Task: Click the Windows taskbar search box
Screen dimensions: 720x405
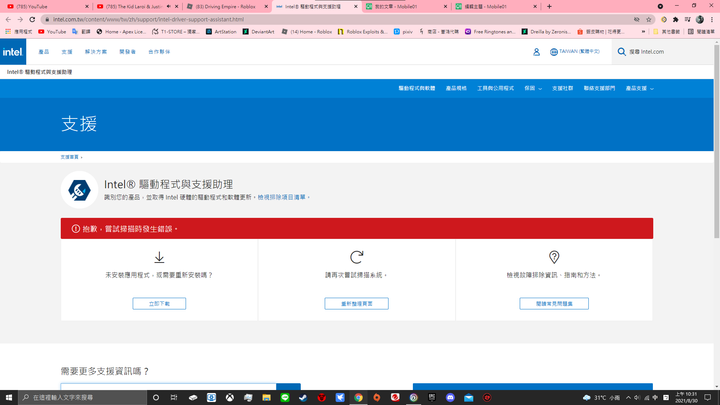Action: (x=83, y=398)
